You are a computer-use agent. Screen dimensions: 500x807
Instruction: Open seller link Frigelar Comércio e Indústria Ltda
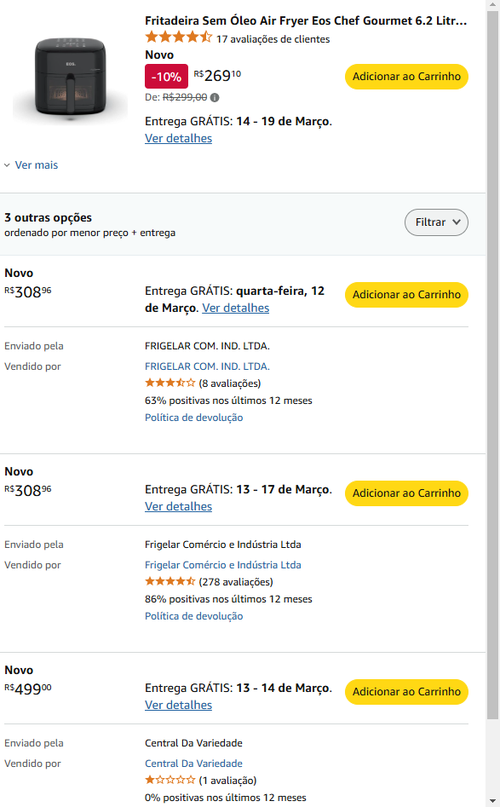point(223,565)
